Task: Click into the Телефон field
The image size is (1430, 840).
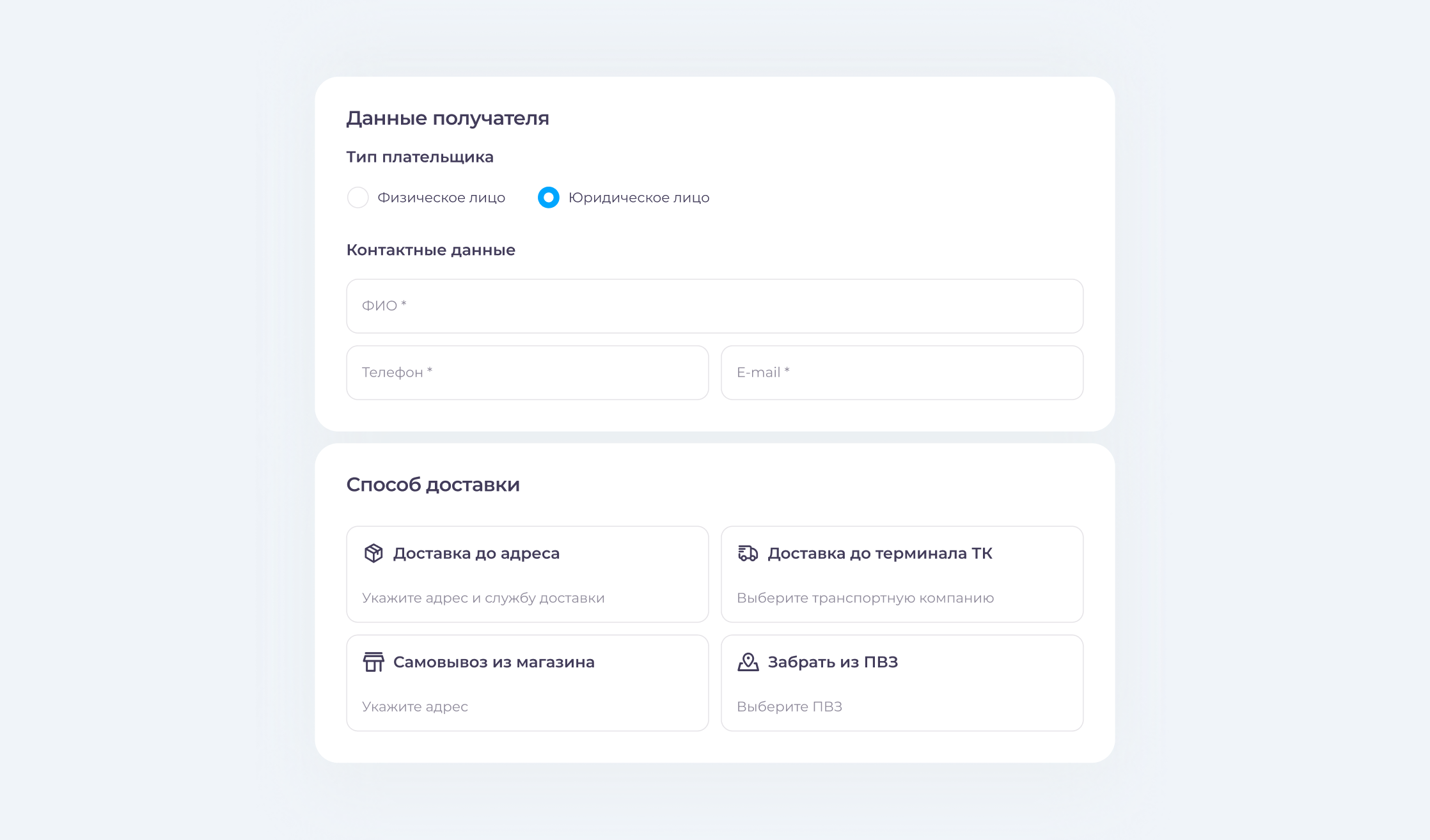Action: tap(527, 373)
